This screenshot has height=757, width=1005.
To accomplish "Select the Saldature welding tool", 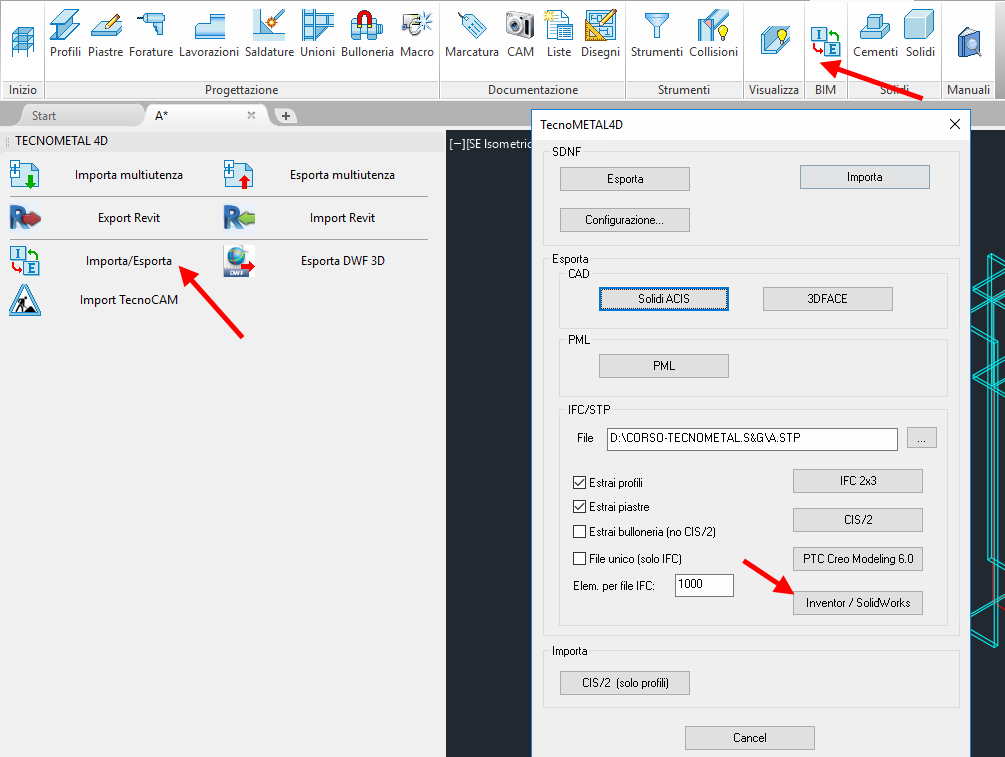I will click(269, 34).
